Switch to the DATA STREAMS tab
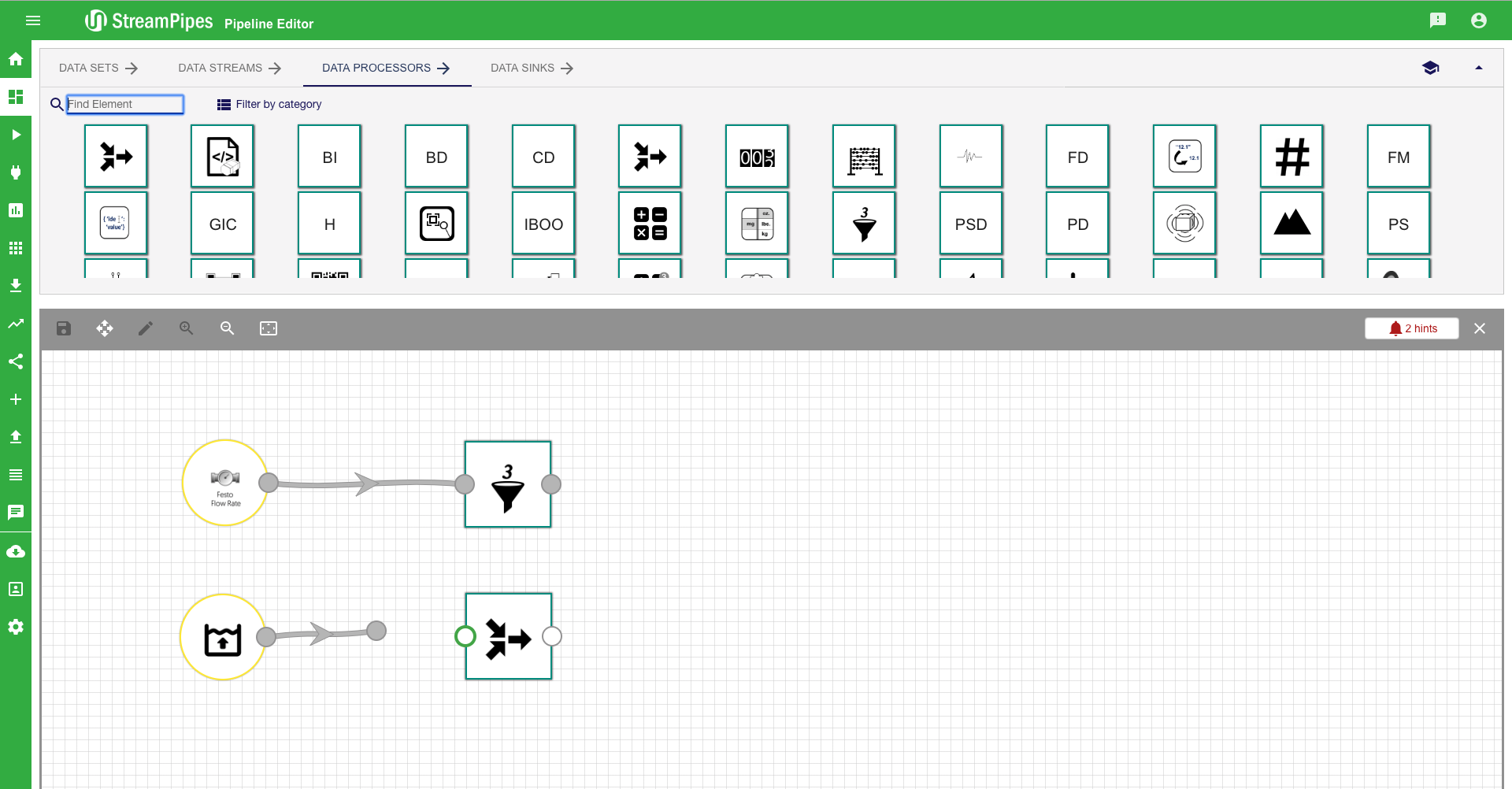This screenshot has height=789, width=1512. point(229,68)
